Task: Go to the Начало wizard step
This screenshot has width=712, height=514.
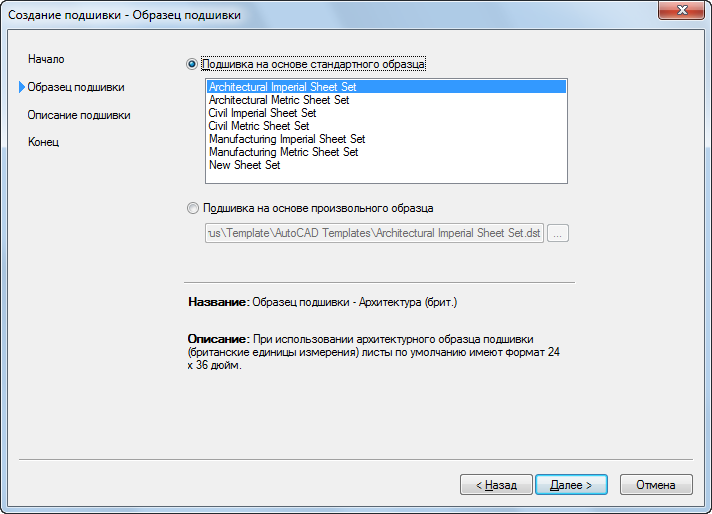Action: [x=46, y=59]
